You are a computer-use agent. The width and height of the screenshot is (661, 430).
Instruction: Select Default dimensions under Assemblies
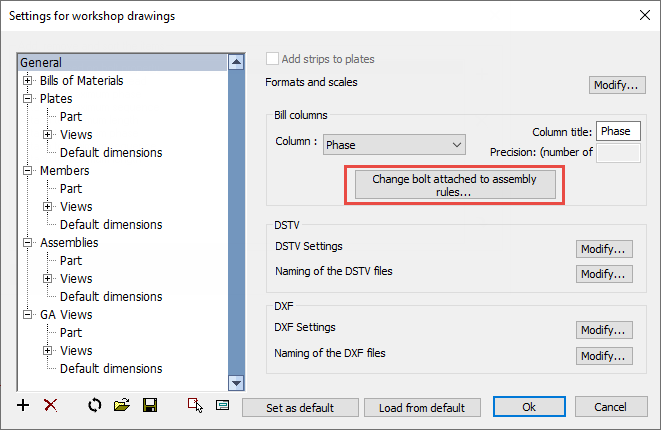[111, 297]
